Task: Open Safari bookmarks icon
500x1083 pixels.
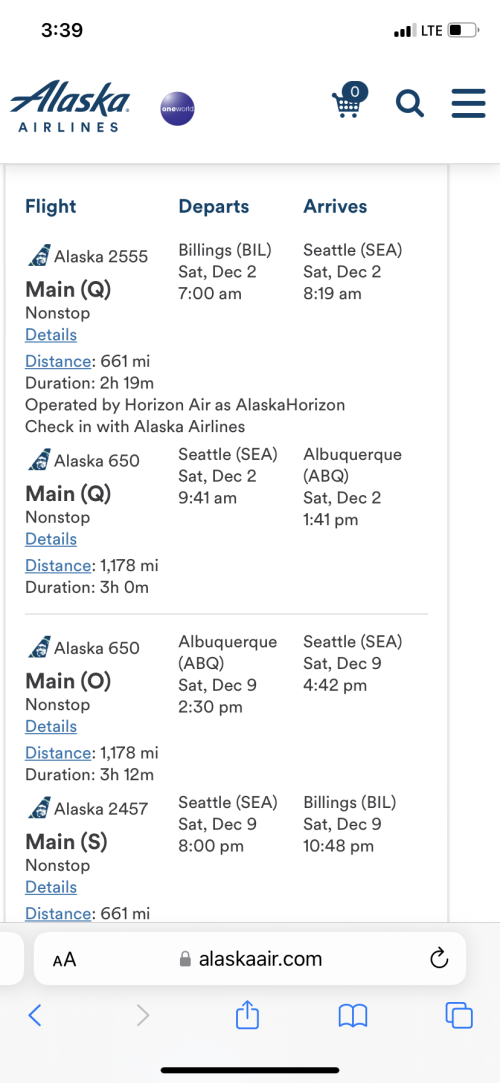Action: tap(353, 1016)
